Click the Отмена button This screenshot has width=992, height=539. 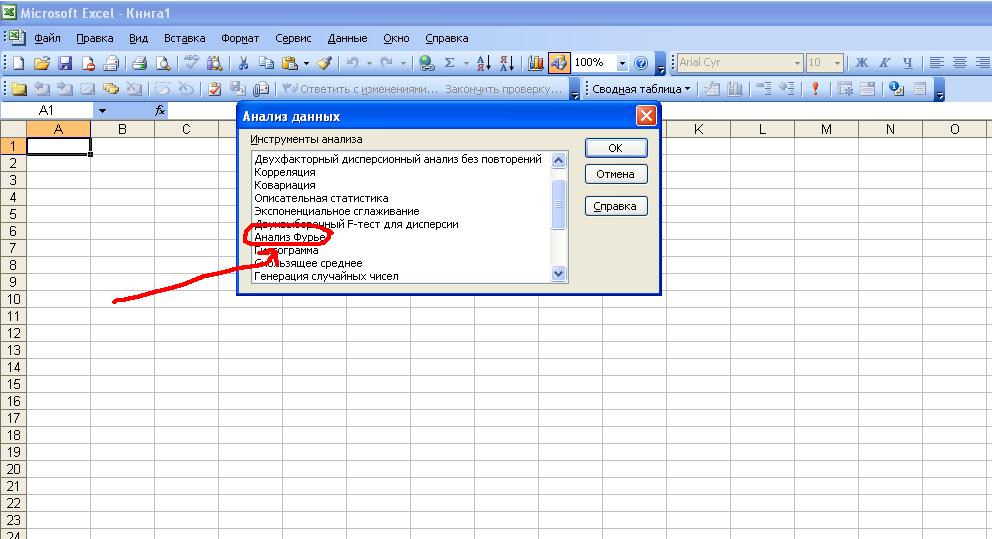click(x=615, y=174)
